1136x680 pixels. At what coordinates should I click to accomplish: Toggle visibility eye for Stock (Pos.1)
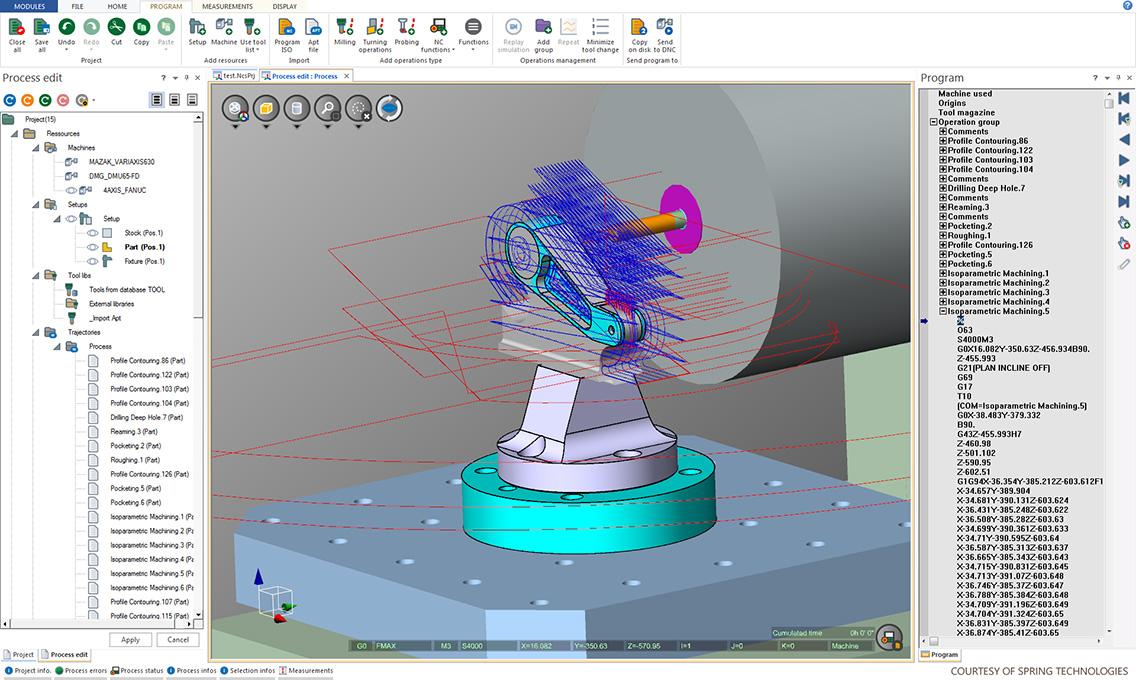93,233
